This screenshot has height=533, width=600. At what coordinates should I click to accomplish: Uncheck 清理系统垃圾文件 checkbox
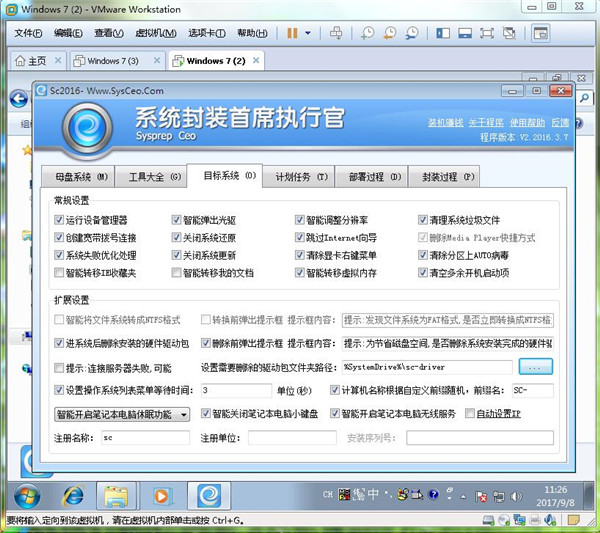point(422,220)
